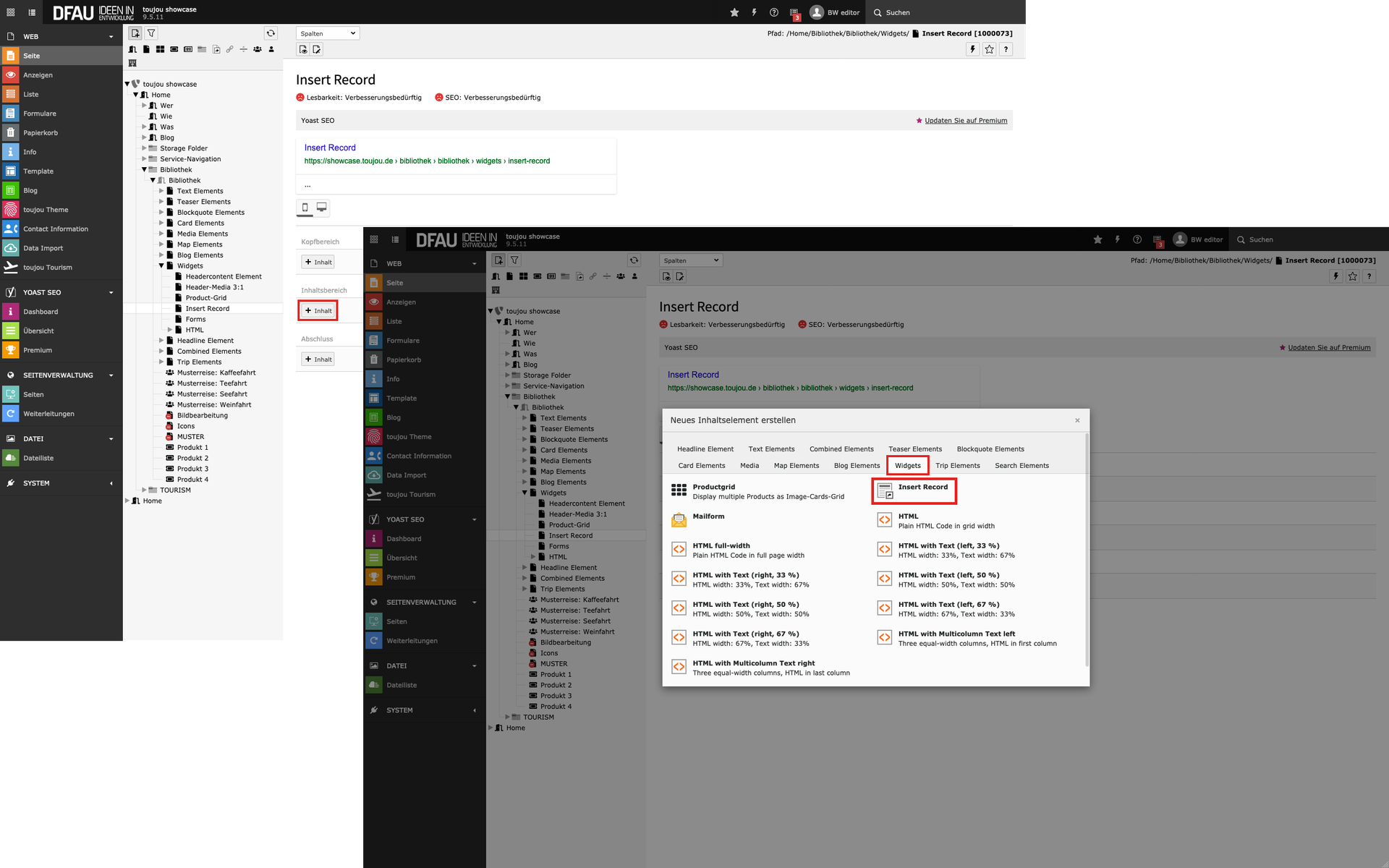Switch to the Media tab in wizard
The height and width of the screenshot is (868, 1389).
(x=749, y=466)
